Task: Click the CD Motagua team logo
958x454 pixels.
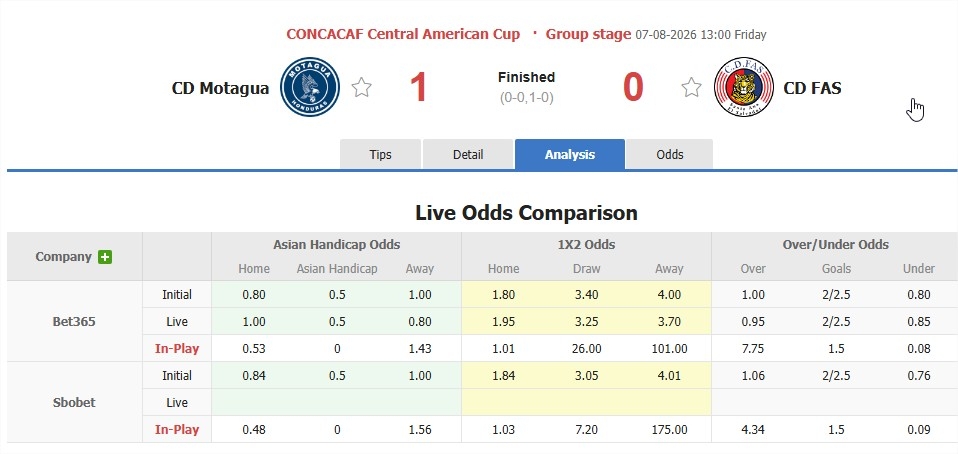Action: point(310,87)
